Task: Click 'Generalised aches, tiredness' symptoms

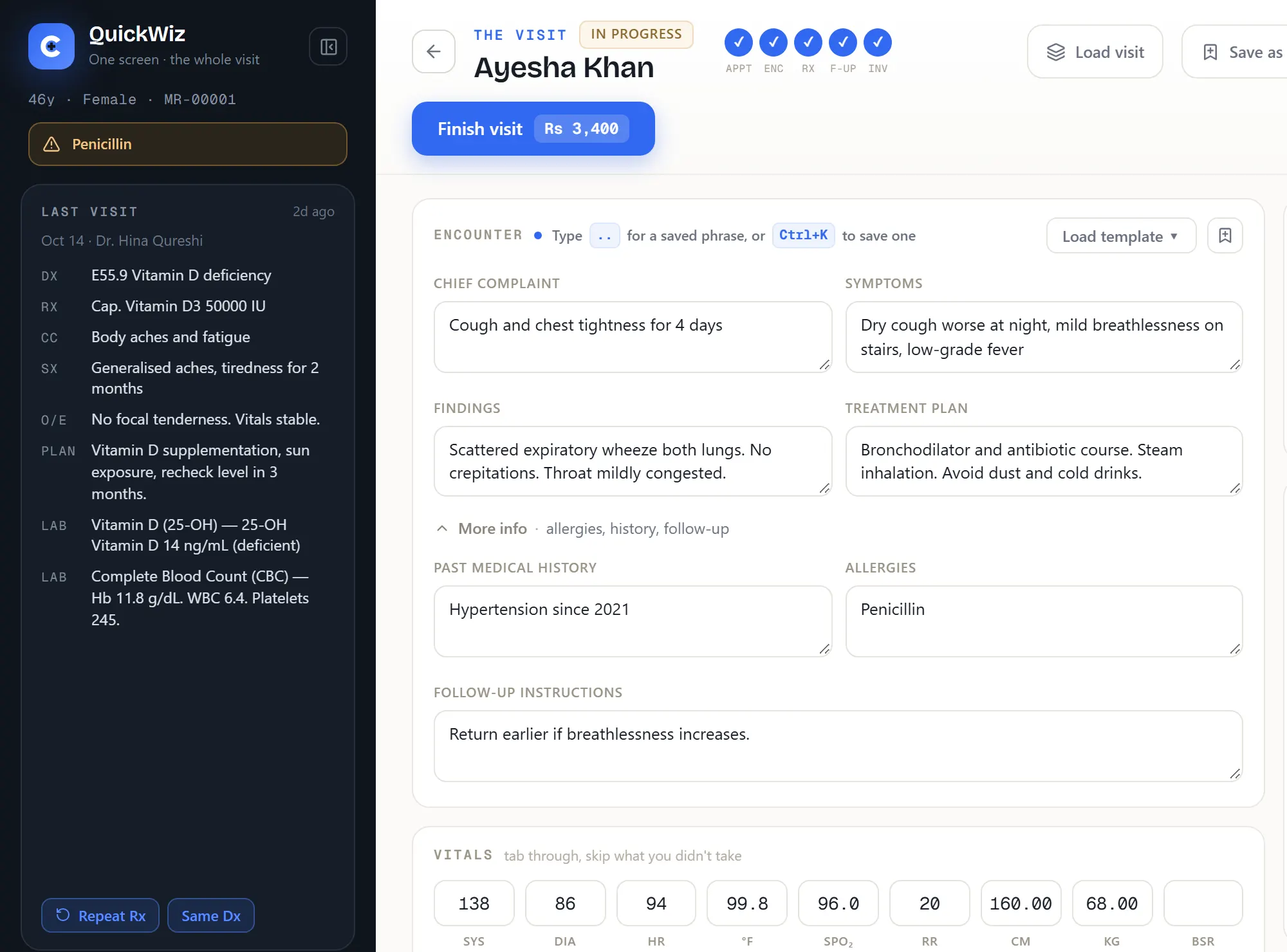Action: pos(205,378)
